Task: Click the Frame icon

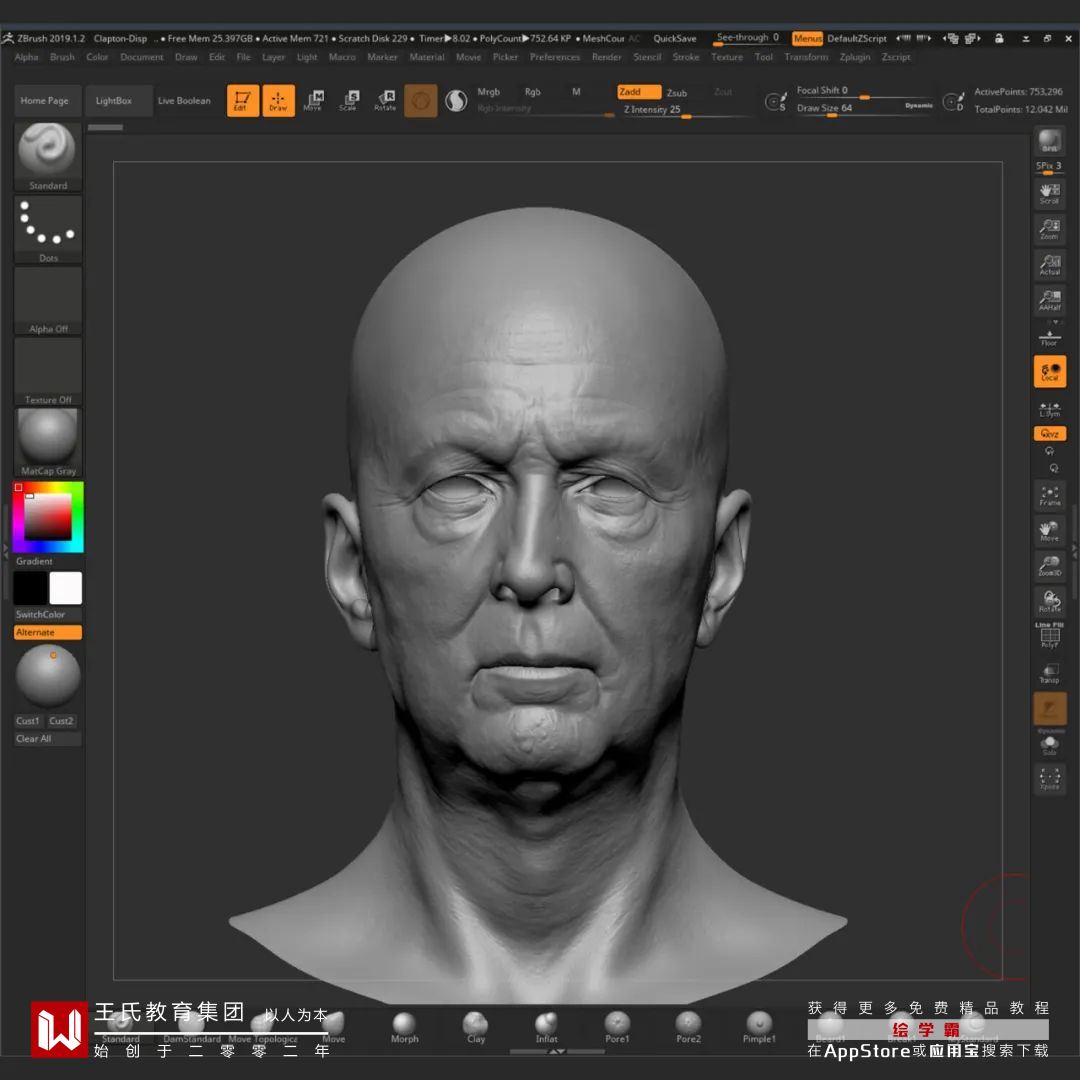Action: (1050, 496)
